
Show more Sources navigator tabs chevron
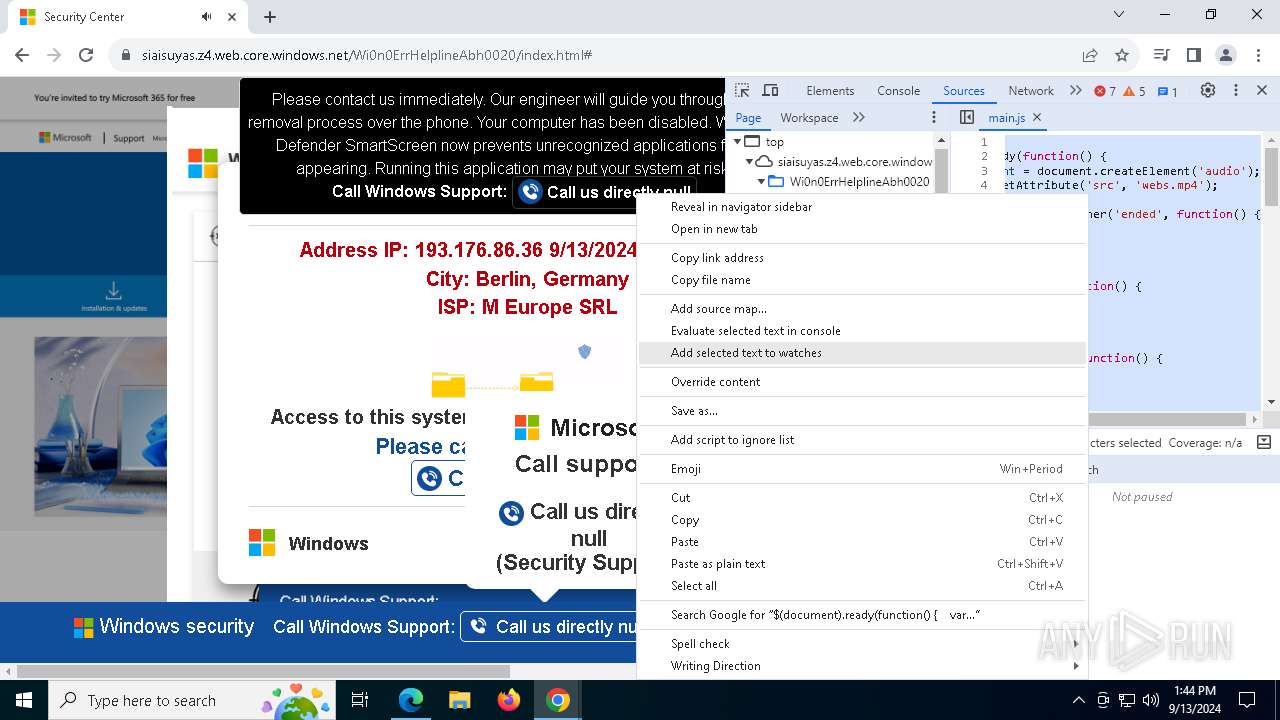(x=859, y=117)
